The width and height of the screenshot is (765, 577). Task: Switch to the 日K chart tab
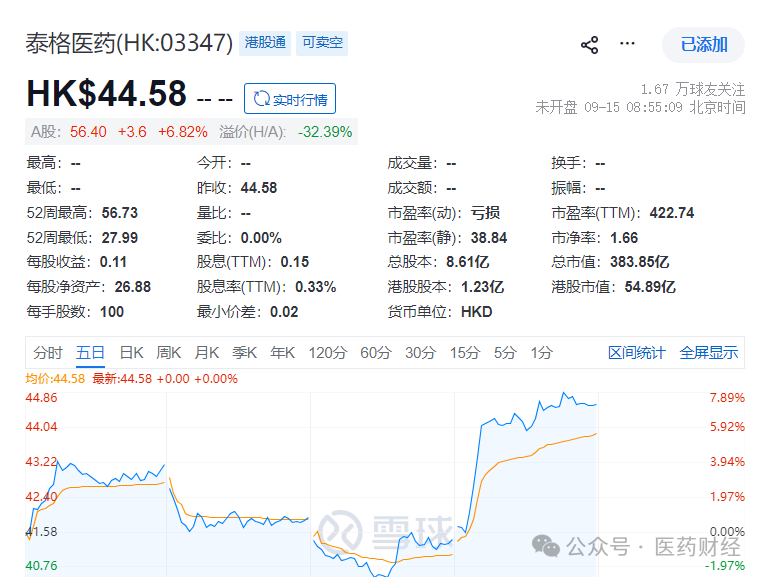click(131, 352)
